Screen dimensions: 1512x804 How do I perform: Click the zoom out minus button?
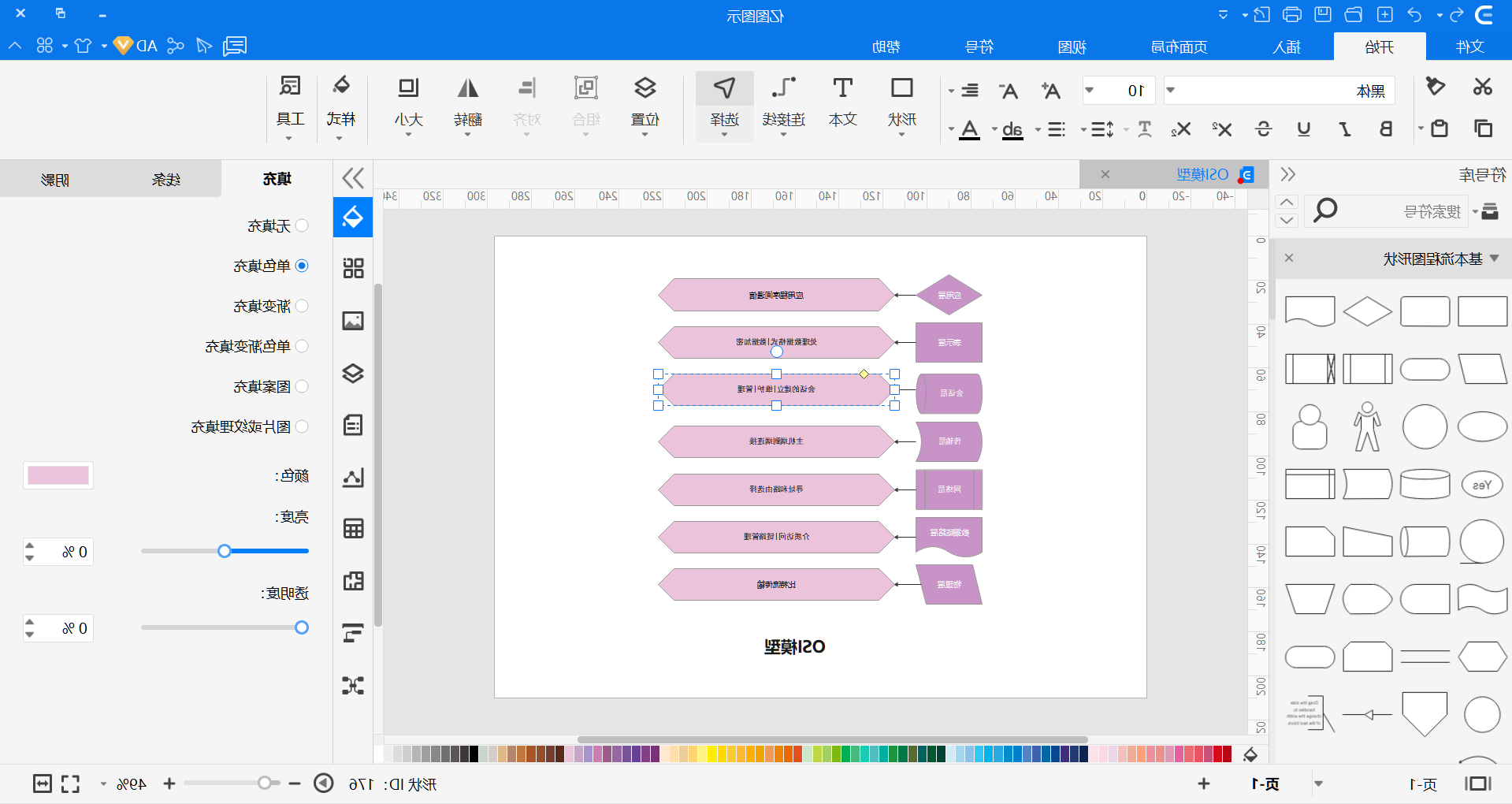[x=295, y=784]
